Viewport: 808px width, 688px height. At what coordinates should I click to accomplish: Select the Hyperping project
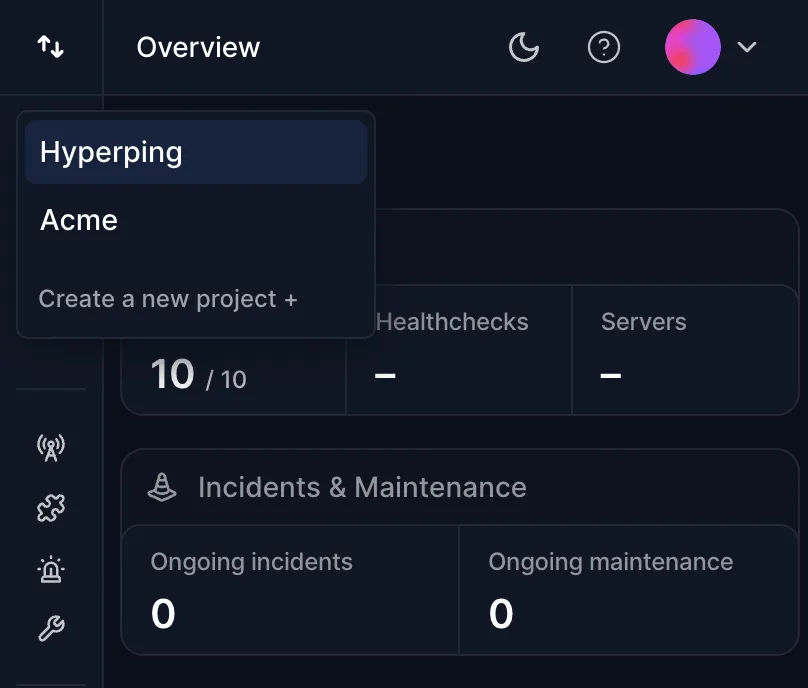pyautogui.click(x=196, y=152)
